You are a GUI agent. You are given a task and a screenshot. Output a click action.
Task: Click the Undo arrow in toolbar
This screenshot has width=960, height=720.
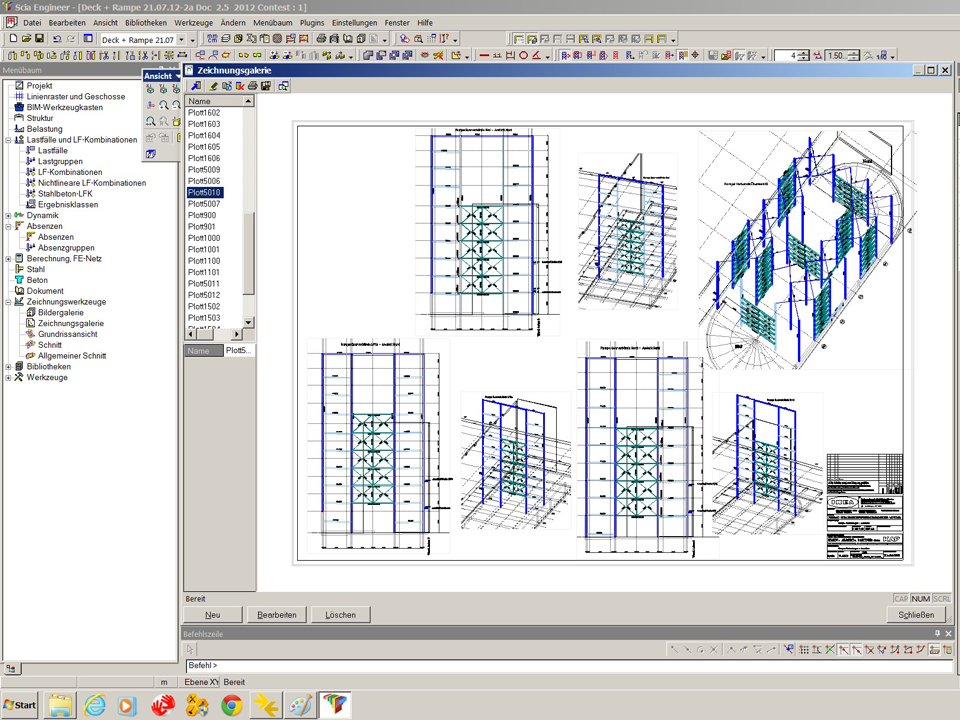57,39
